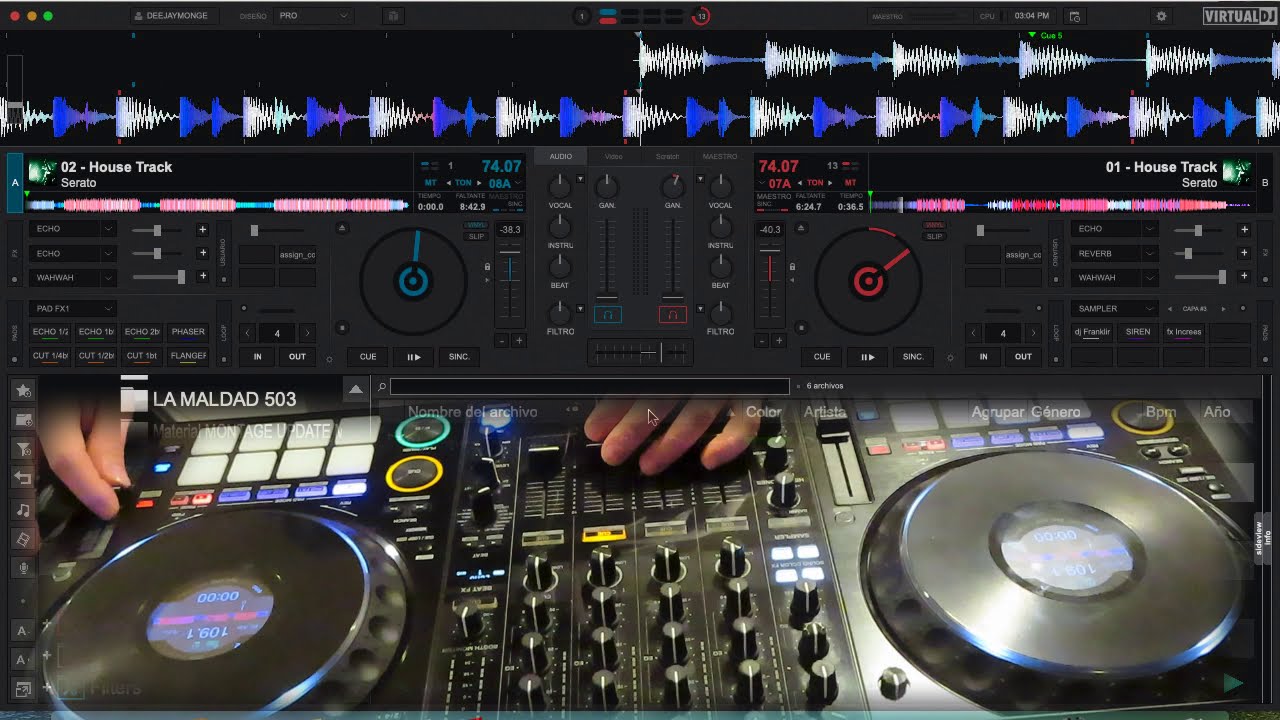Click the crossfader
Viewport: 1280px width, 720px height.
(x=640, y=352)
